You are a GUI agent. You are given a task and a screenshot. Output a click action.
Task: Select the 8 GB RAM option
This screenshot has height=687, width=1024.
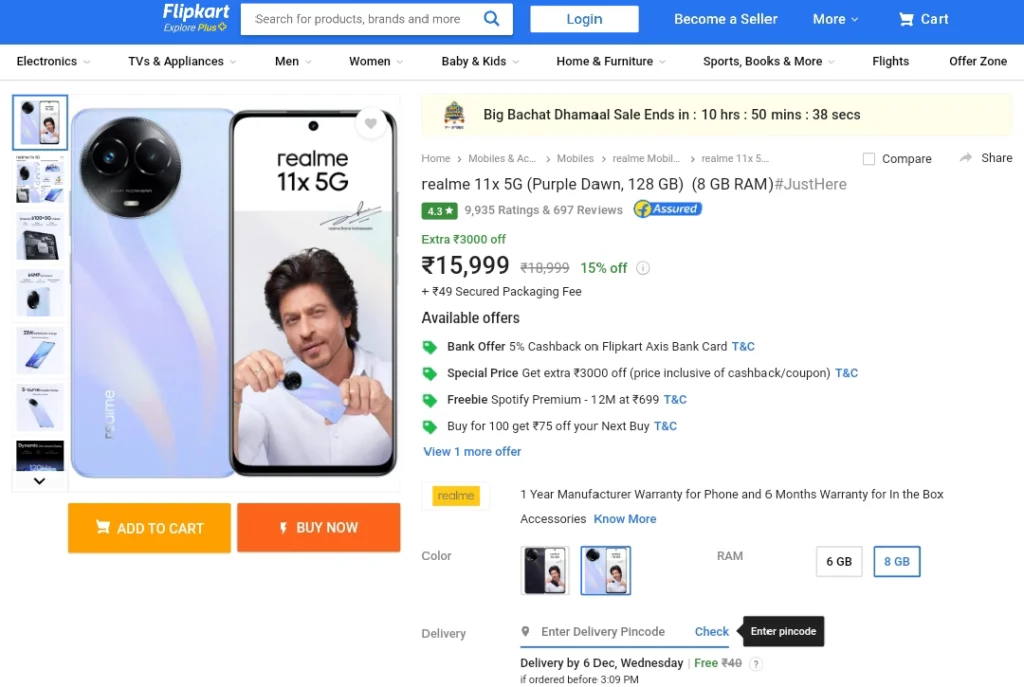(x=897, y=562)
